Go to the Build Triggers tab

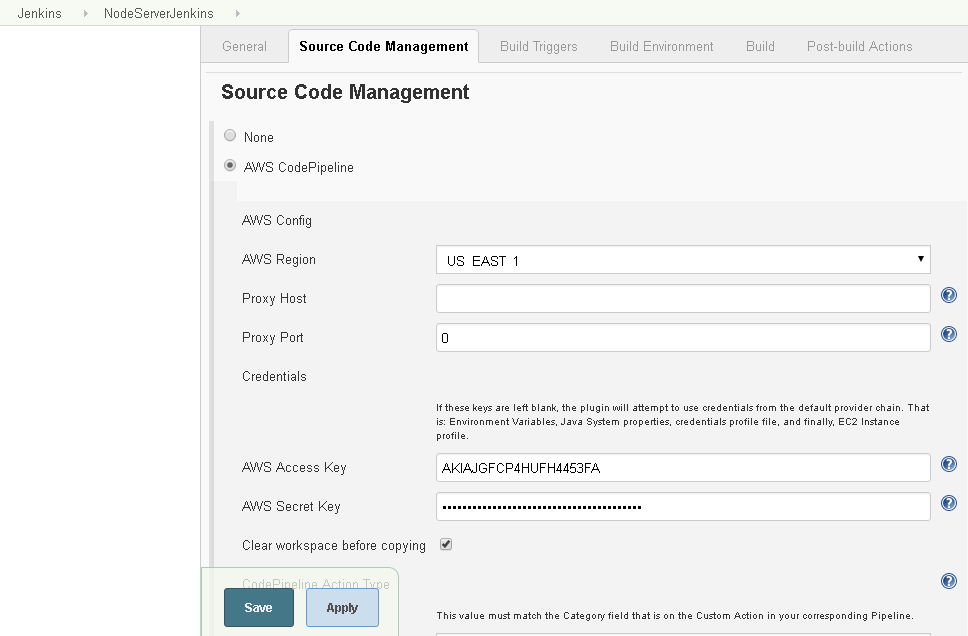pos(538,46)
